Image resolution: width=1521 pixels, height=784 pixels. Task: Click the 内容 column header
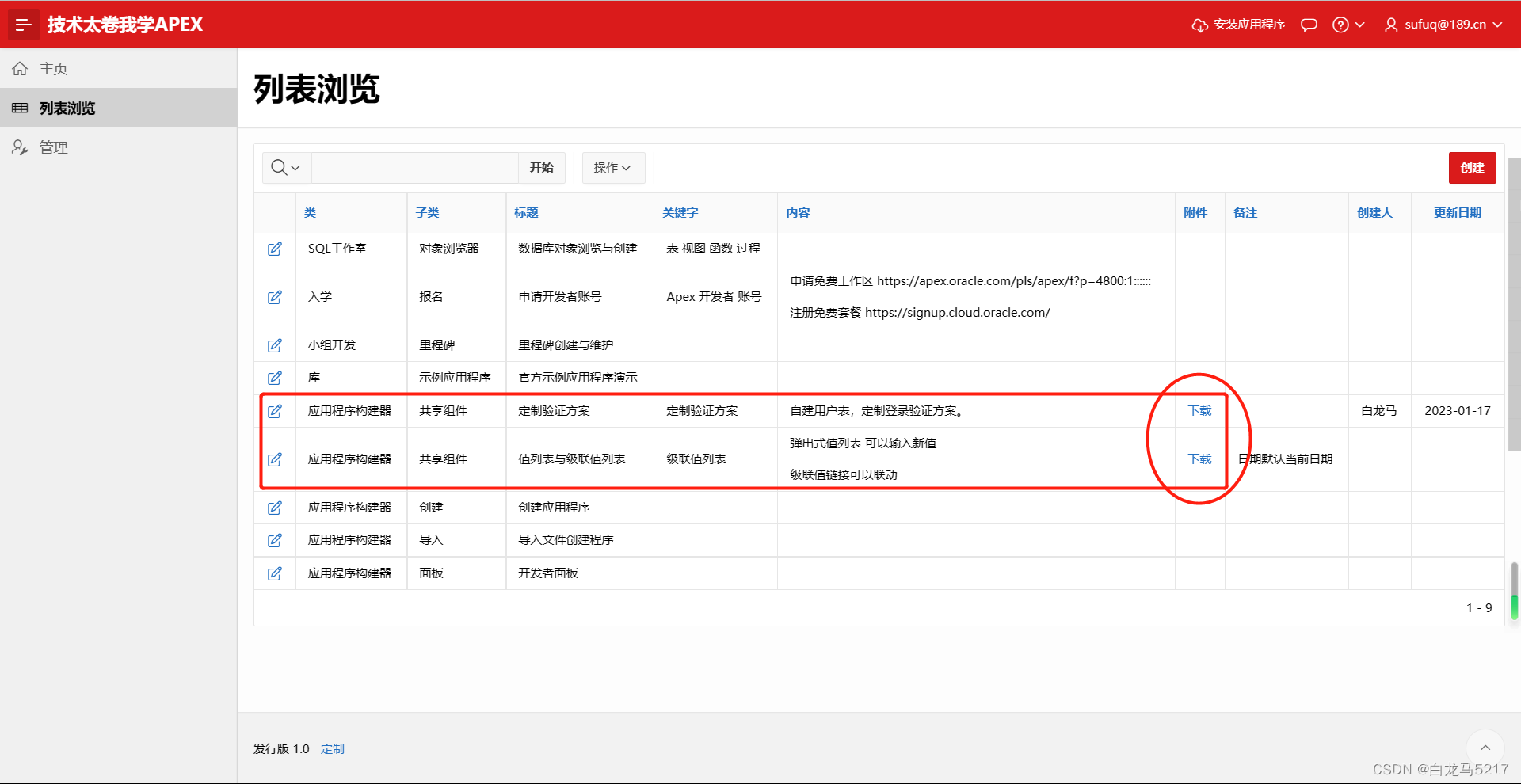[798, 213]
